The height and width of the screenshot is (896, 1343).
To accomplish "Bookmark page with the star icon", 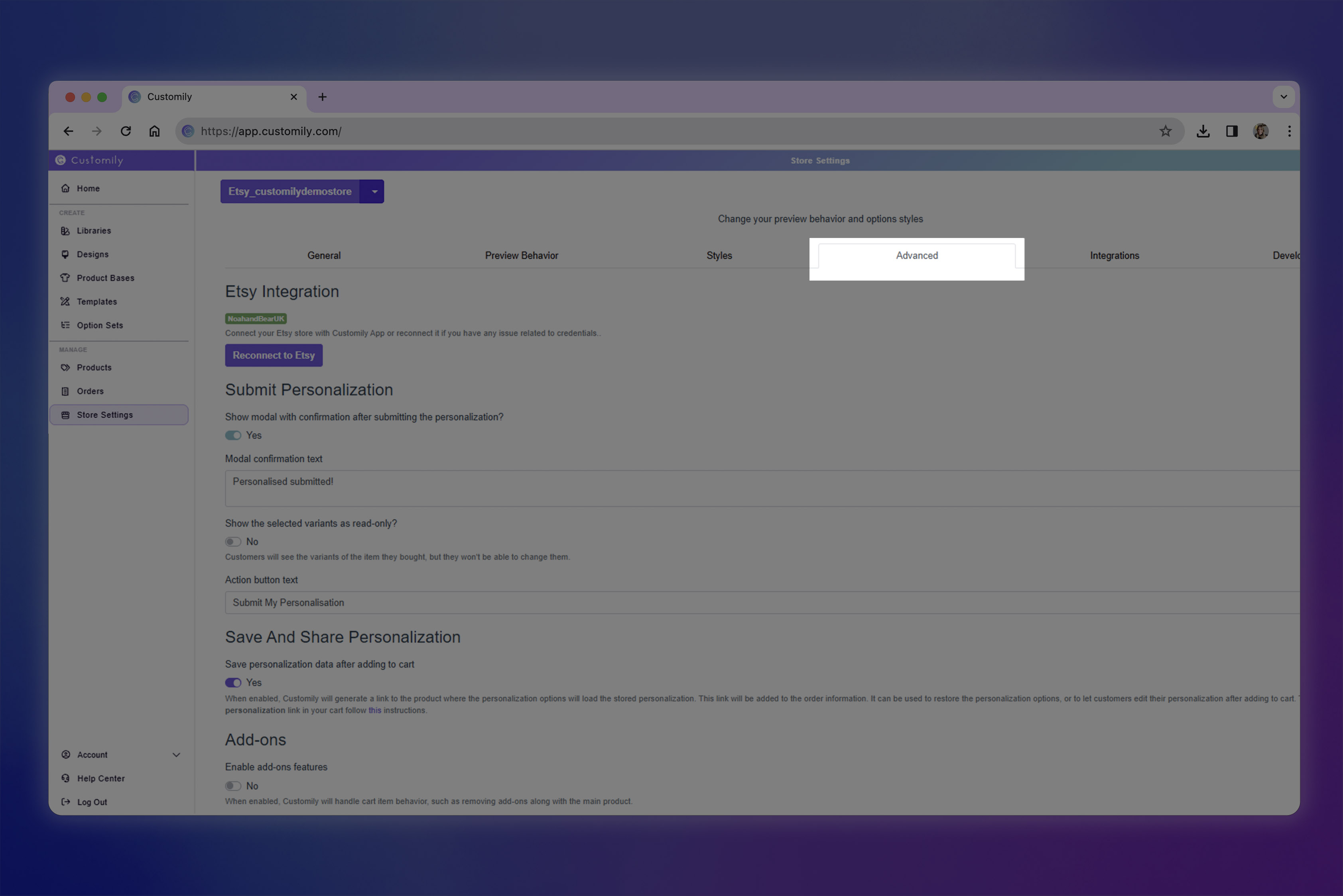I will pos(1165,132).
